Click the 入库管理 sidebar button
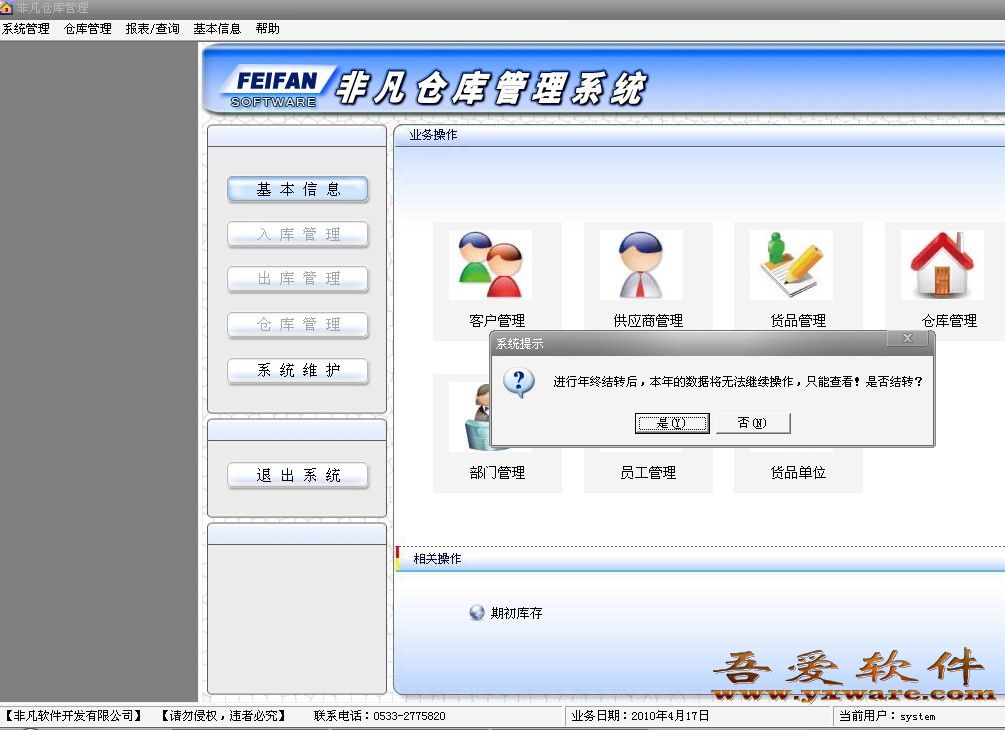 [x=298, y=235]
